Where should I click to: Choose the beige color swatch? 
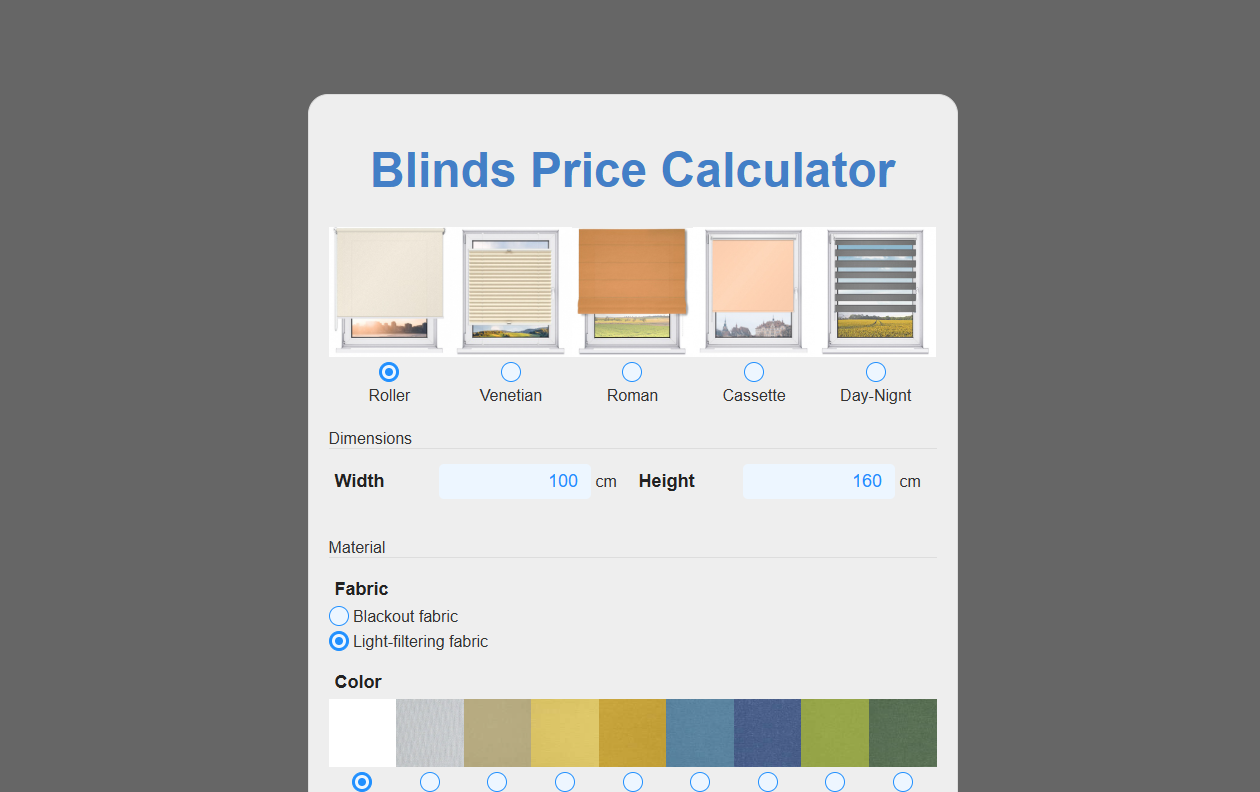497,733
